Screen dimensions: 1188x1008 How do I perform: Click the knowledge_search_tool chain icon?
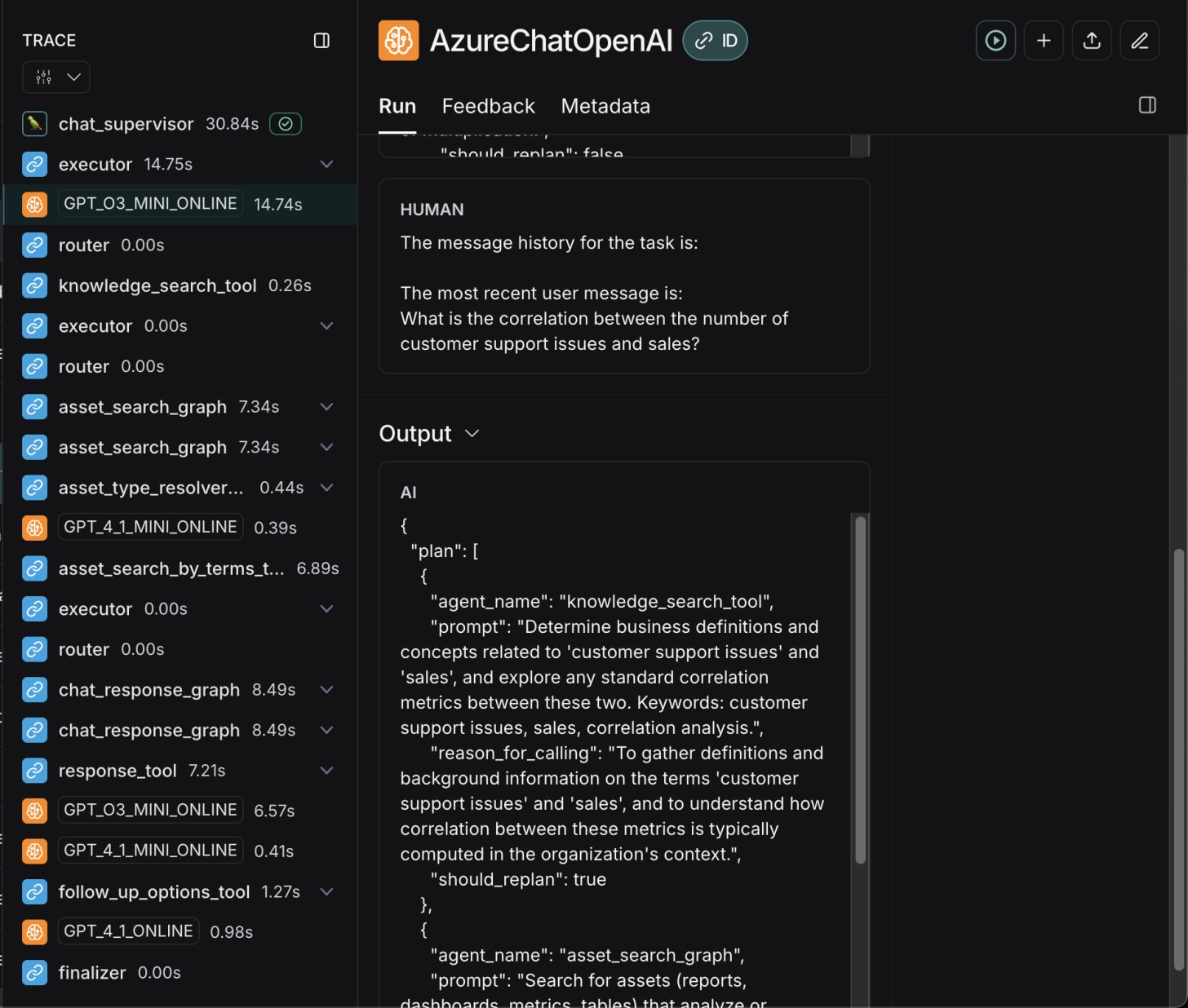coord(34,285)
